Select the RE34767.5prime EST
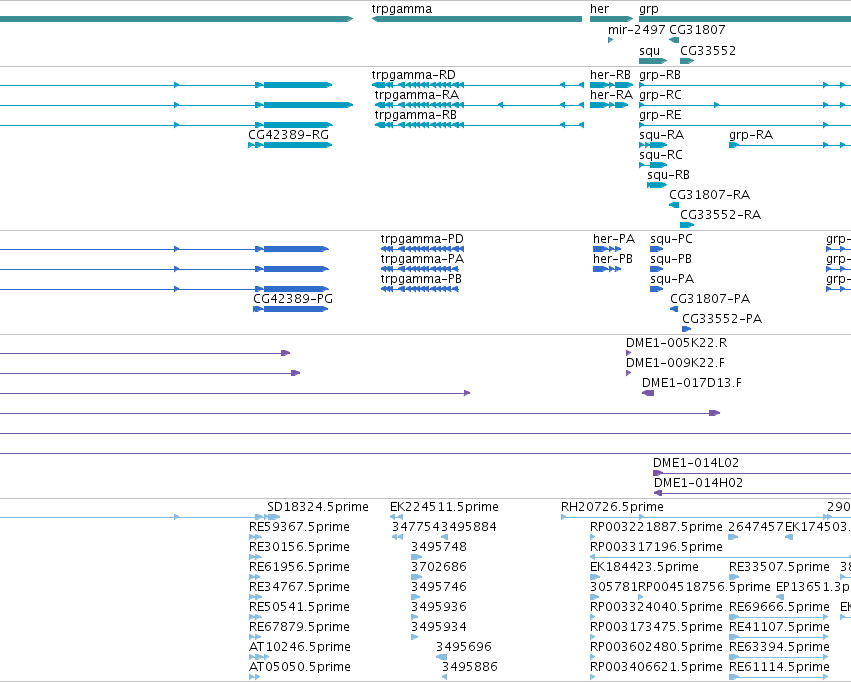Image resolution: width=851 pixels, height=682 pixels. [255, 597]
